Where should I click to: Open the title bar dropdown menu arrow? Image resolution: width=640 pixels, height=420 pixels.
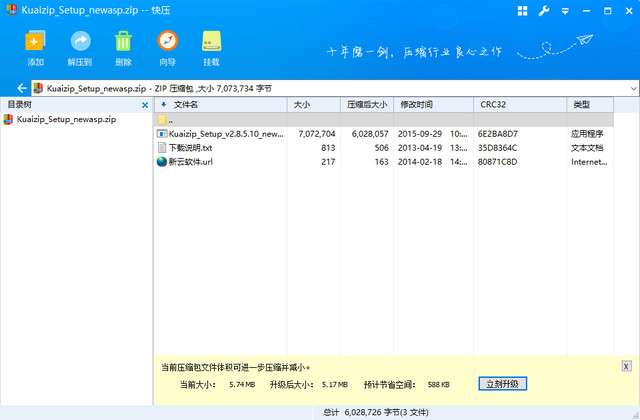(x=565, y=11)
